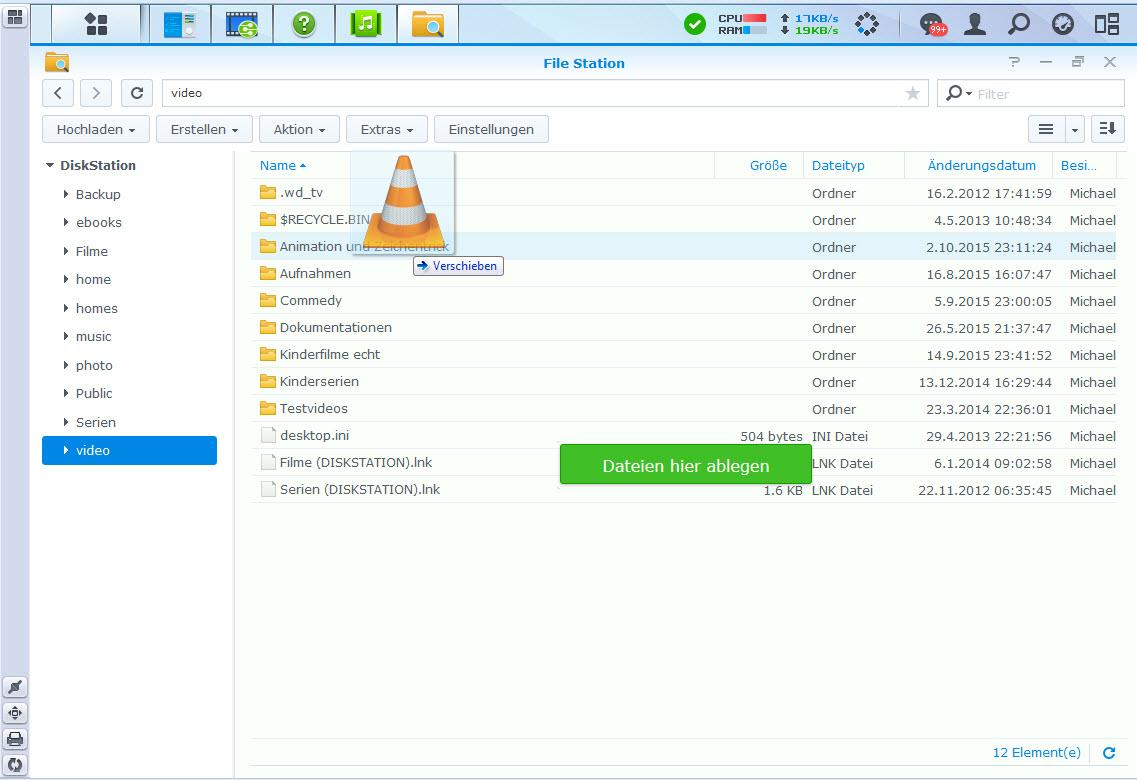Click the user account options icon

point(974,24)
